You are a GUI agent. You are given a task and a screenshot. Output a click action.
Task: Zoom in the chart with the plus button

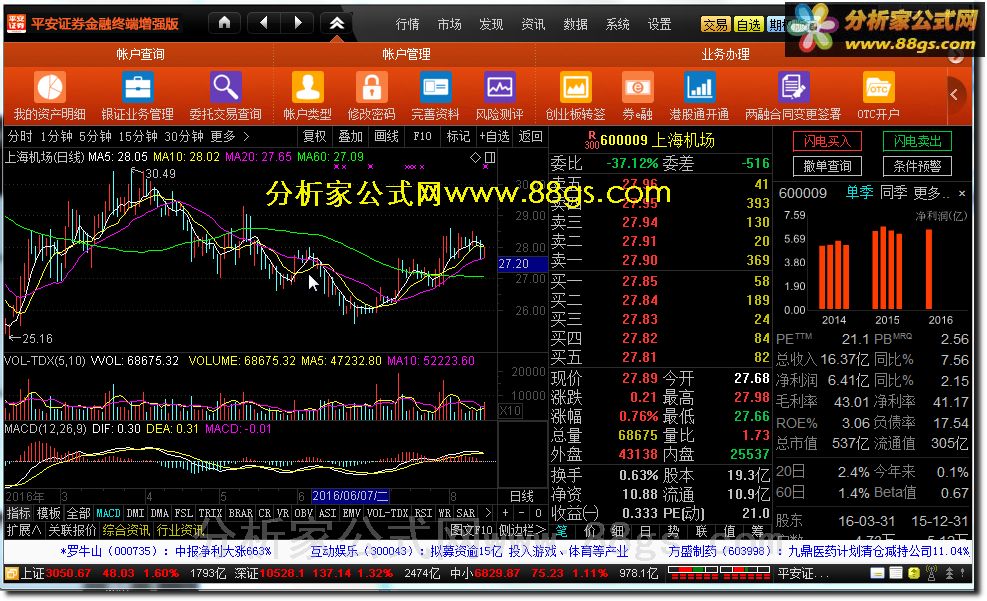pyautogui.click(x=505, y=513)
